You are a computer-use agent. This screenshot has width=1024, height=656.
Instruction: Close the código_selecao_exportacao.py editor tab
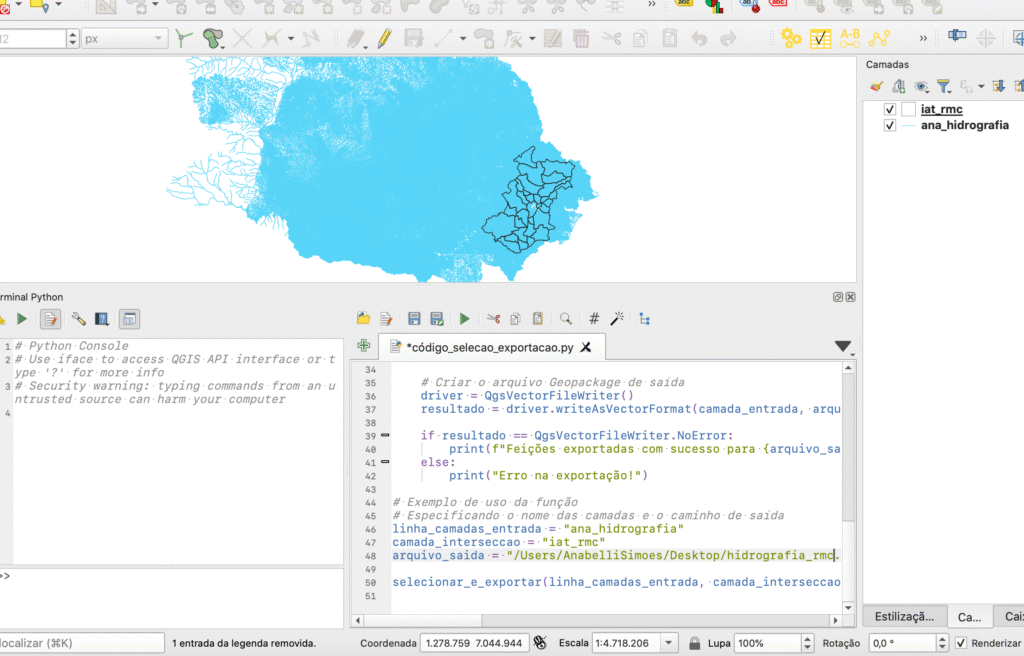(586, 347)
